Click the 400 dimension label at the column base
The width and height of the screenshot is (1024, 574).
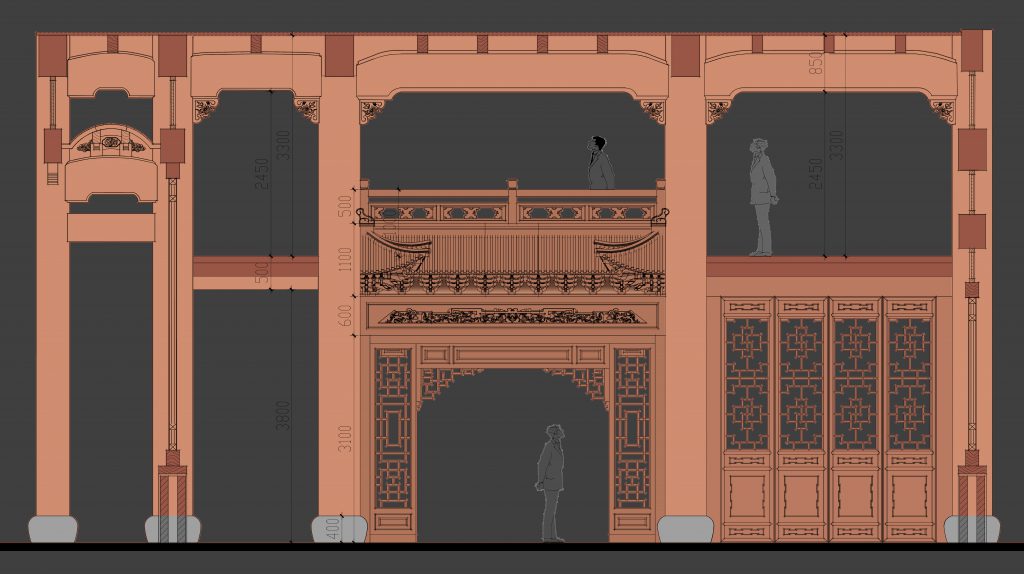click(x=345, y=528)
